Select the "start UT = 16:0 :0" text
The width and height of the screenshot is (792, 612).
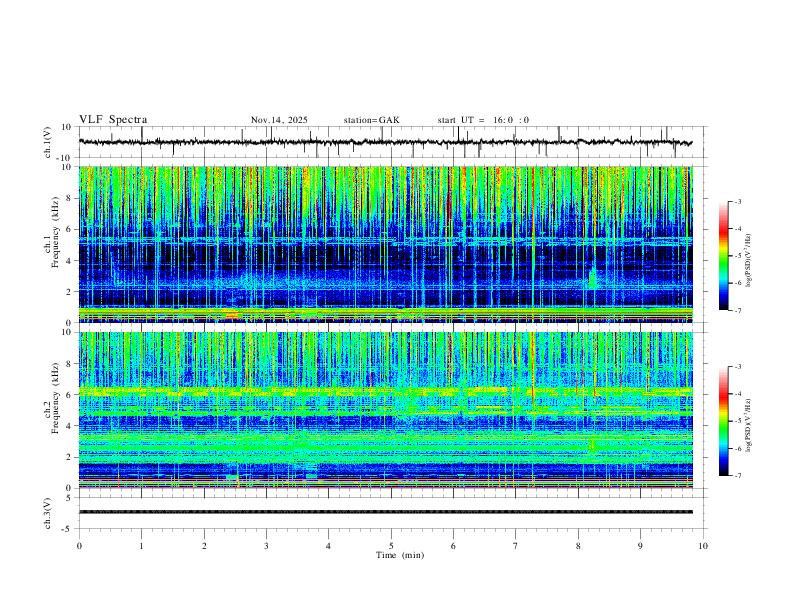tap(483, 120)
